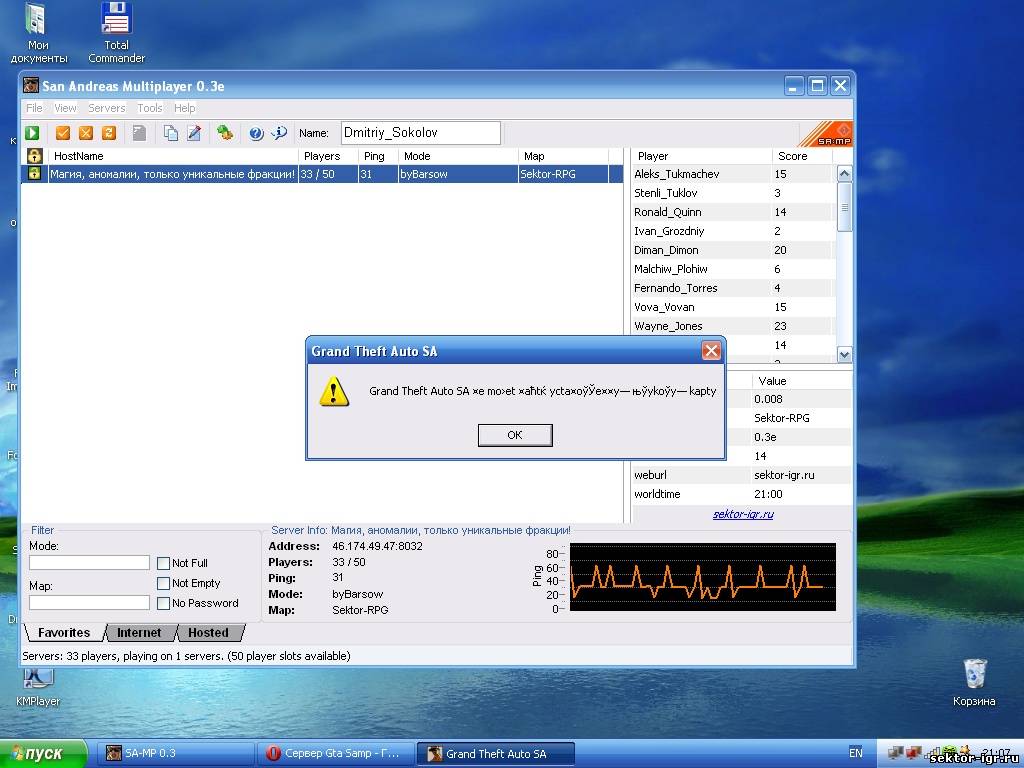The width and height of the screenshot is (1024, 768).
Task: Click the Map filter input field
Action: [x=89, y=603]
